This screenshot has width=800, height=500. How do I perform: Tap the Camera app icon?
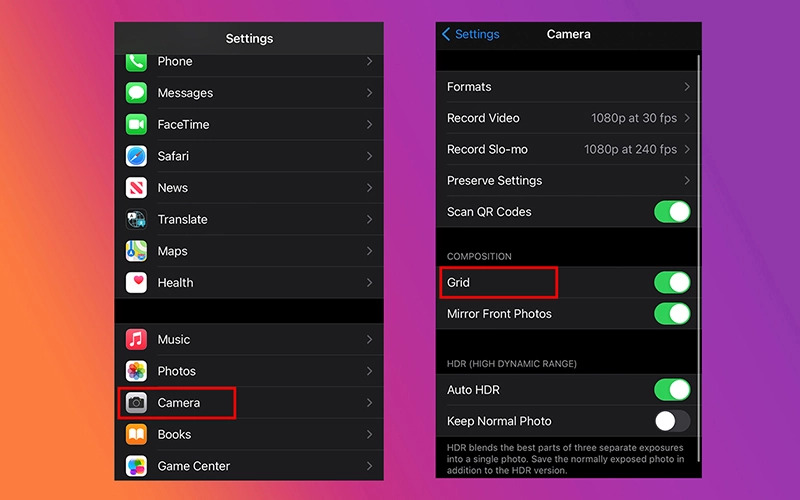(x=136, y=403)
